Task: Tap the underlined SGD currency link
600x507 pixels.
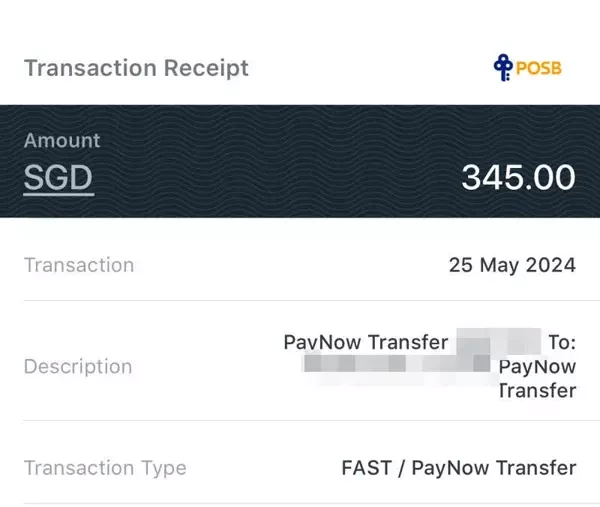Action: 59,178
